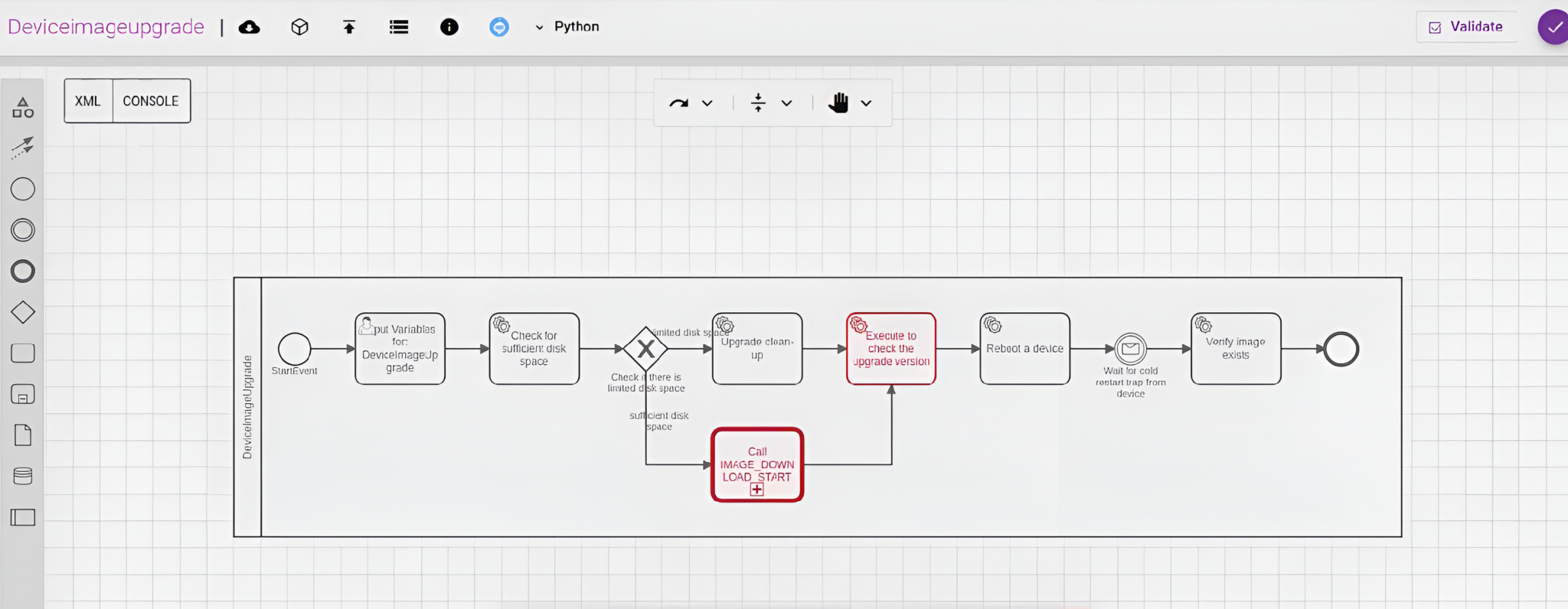Click gear icon on Reboot a device task
1568x609 pixels.
993,325
